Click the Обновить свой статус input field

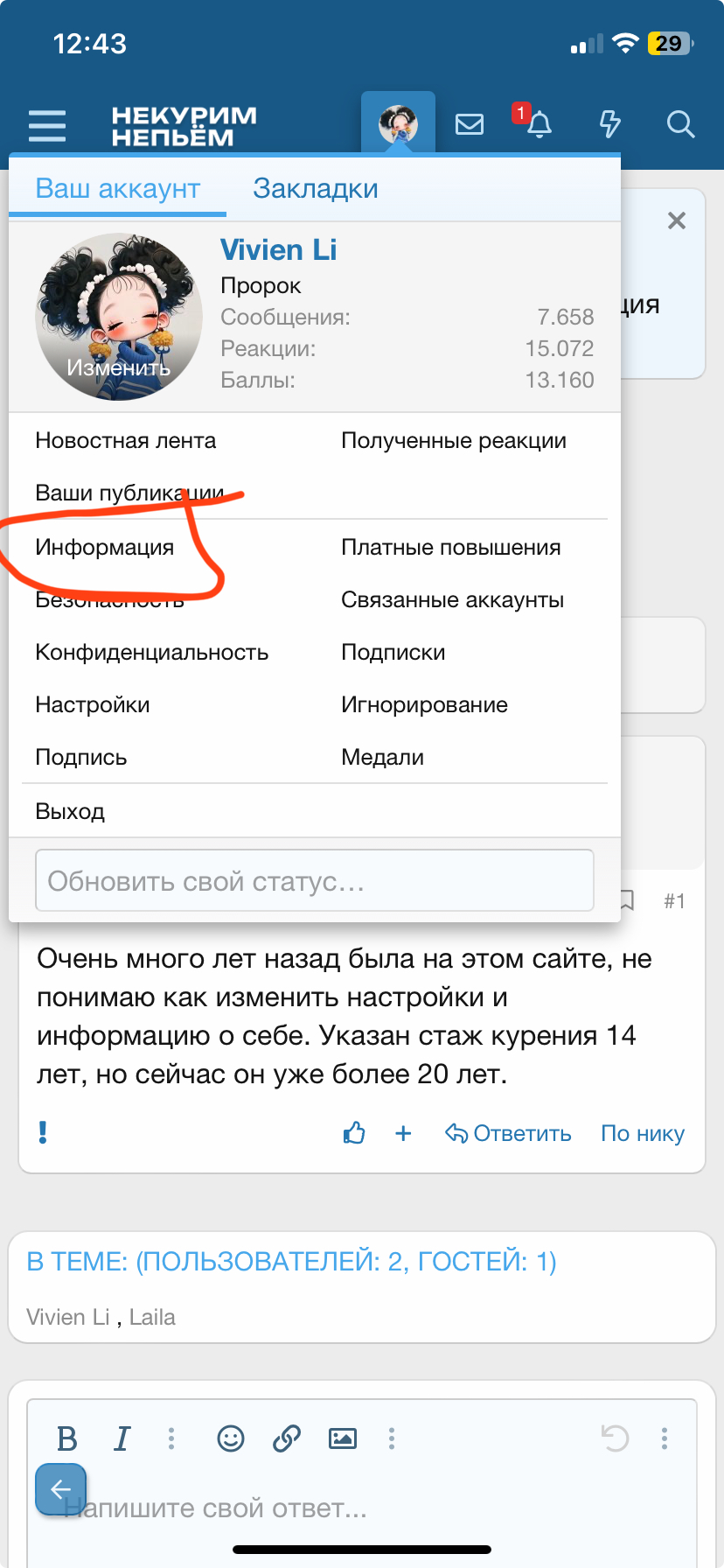coord(314,880)
